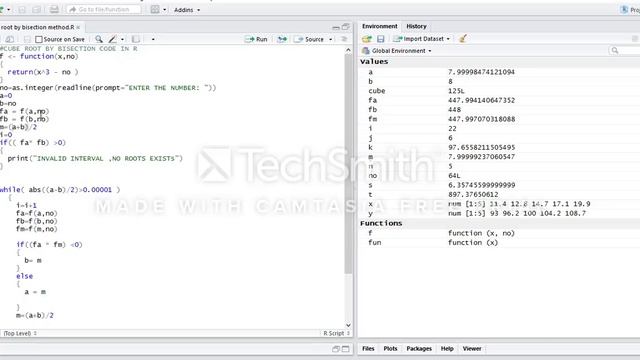Viewport: 640px width, 360px height.
Task: Select variable t value 897.37650612
Action: (x=499, y=194)
